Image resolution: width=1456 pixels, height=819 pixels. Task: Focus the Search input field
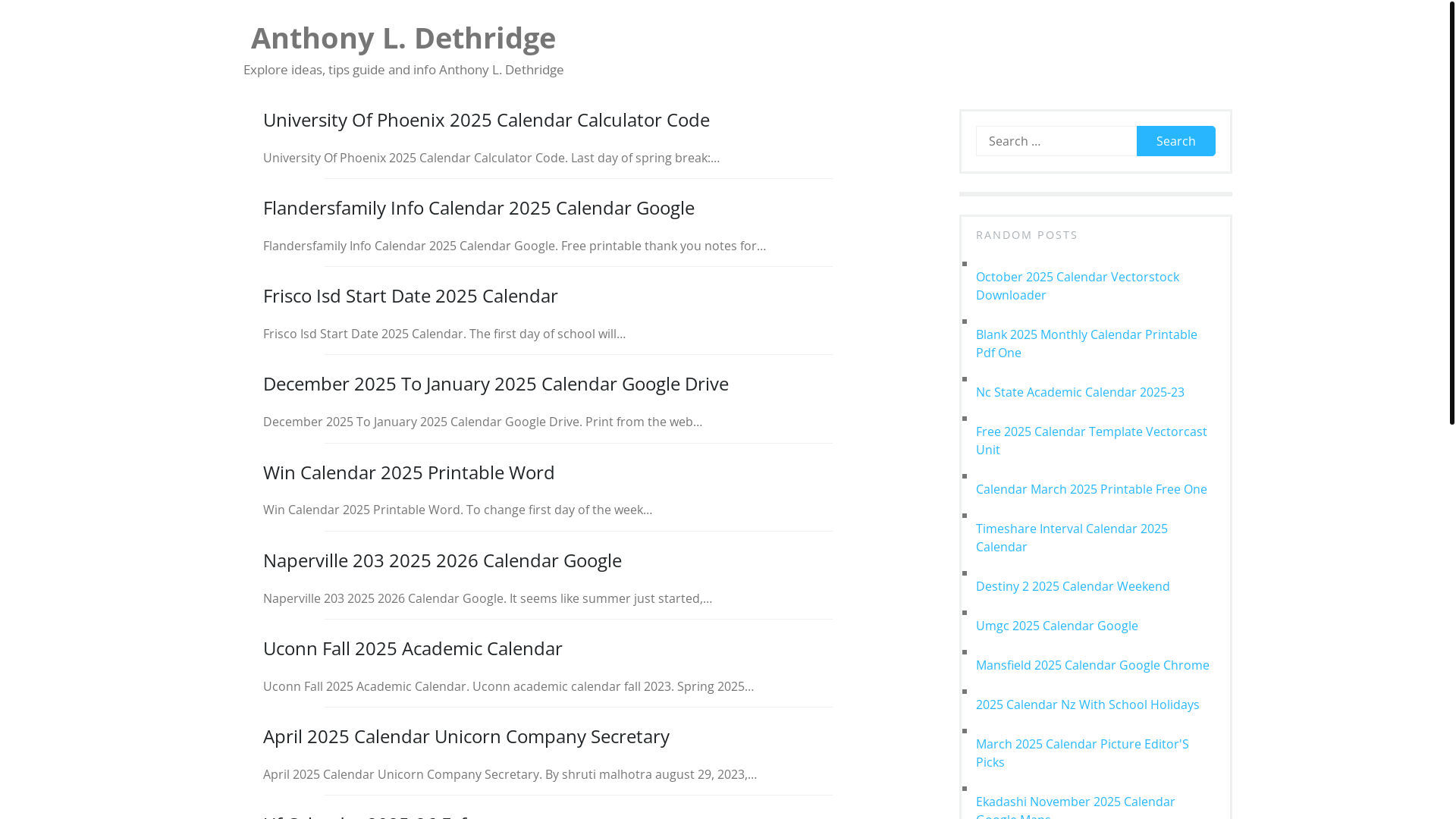(1056, 141)
